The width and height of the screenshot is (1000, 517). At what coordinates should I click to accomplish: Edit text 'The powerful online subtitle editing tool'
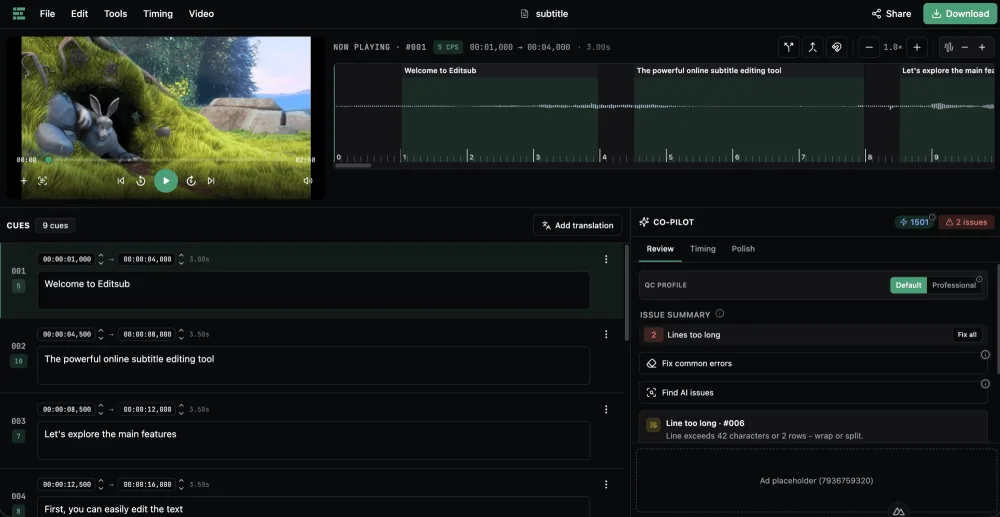[x=313, y=365]
